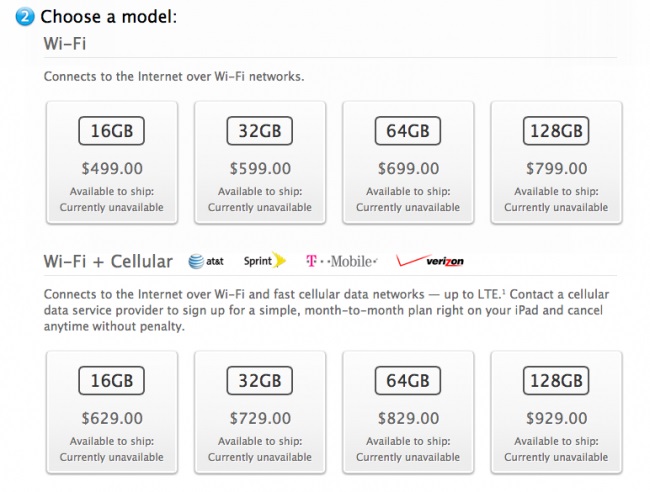
Task: Choose Wi-Fi 64GB model for $699.00
Action: (x=408, y=162)
